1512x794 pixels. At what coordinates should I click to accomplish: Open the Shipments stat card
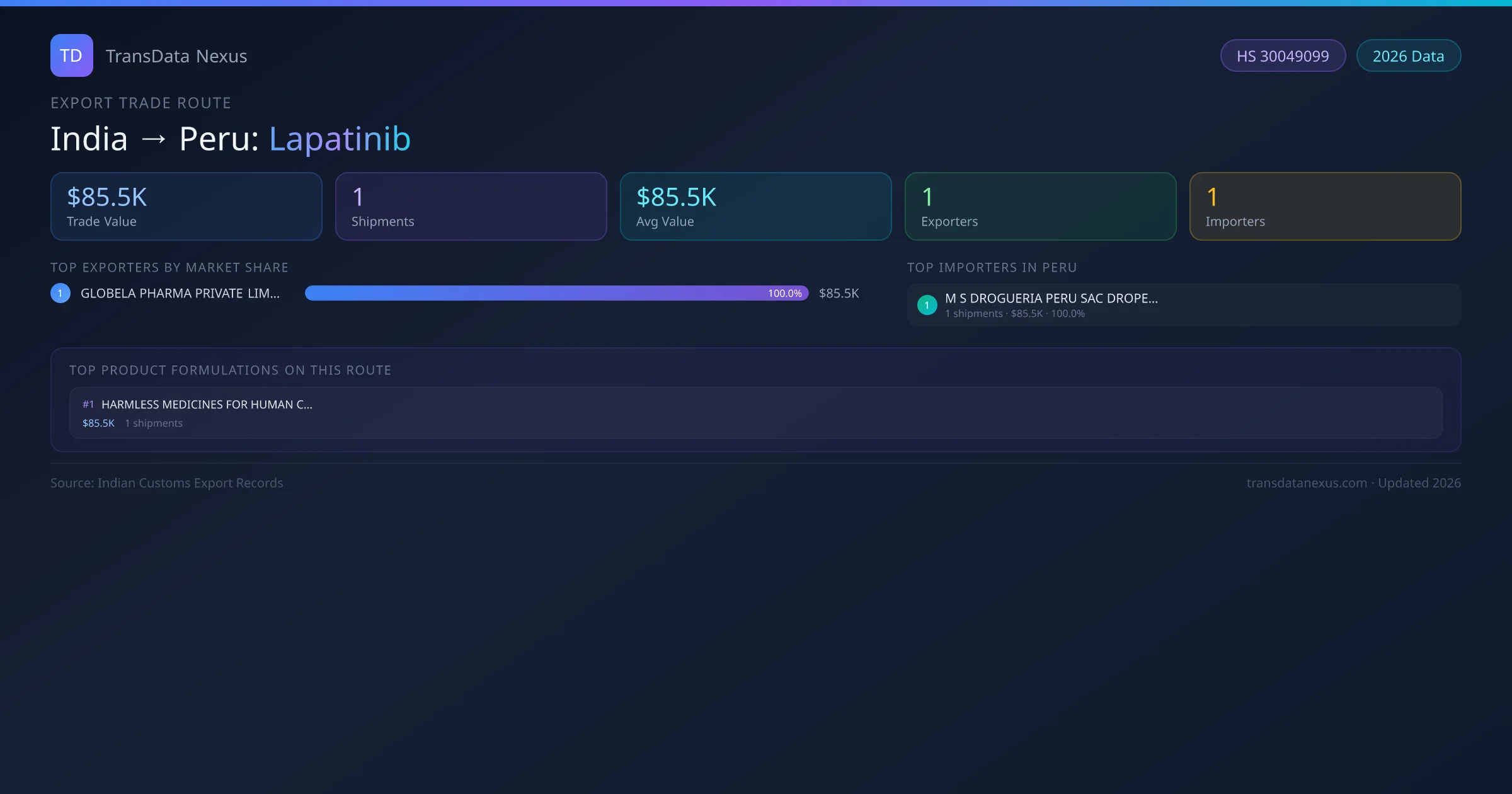471,207
